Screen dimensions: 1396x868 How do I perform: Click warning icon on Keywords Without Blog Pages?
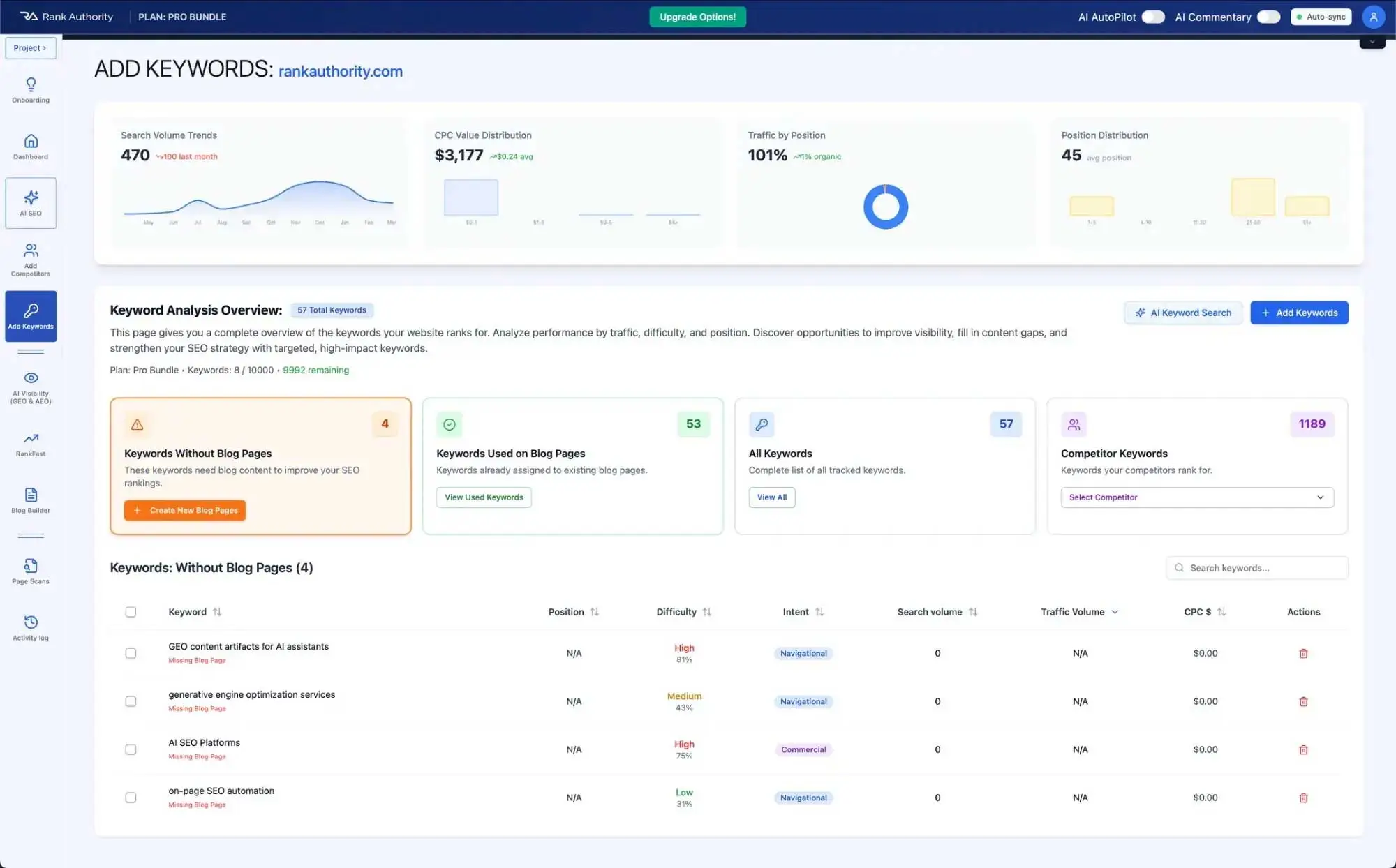[138, 424]
